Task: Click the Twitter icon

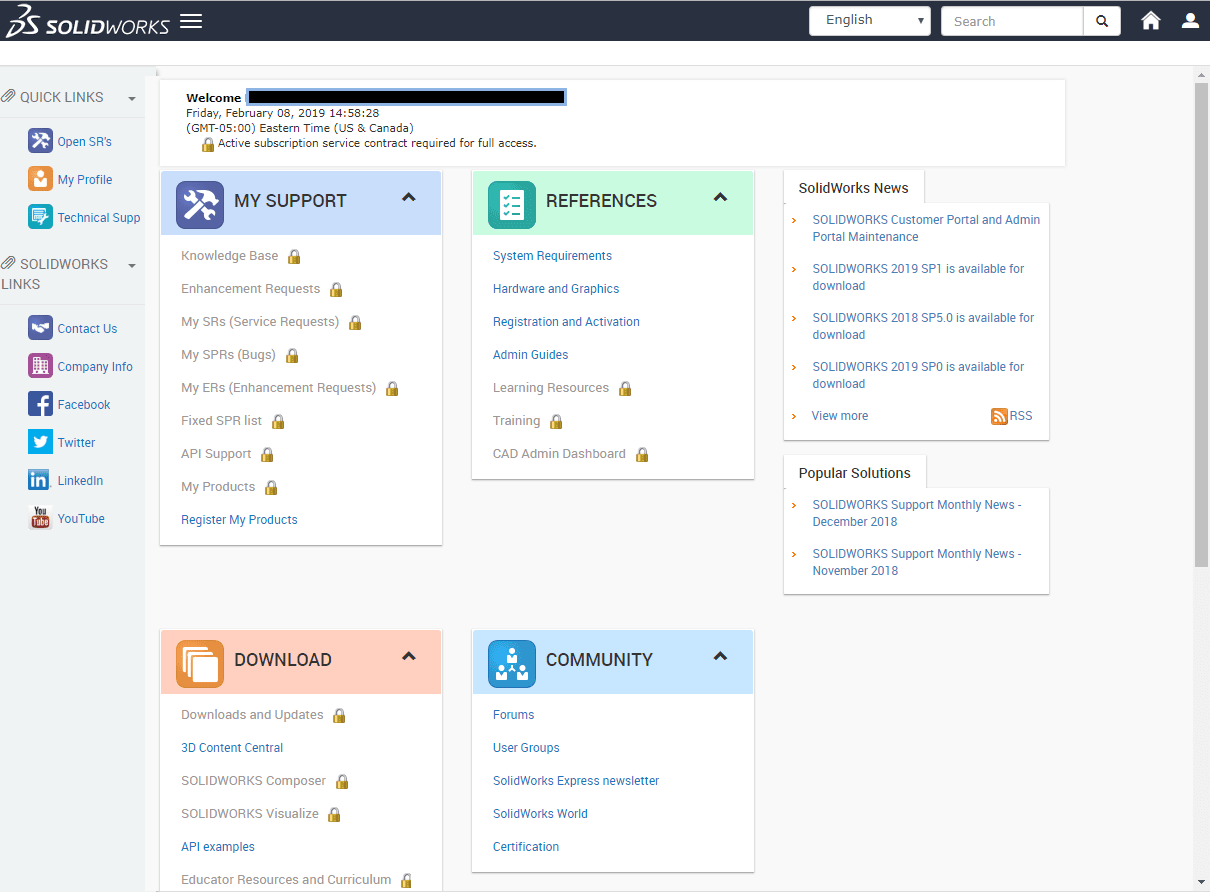Action: tap(40, 442)
